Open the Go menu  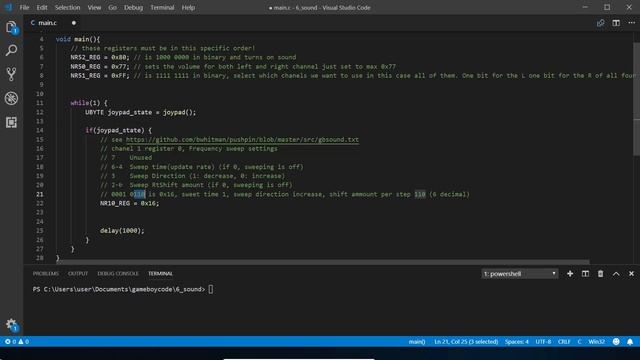click(x=112, y=7)
